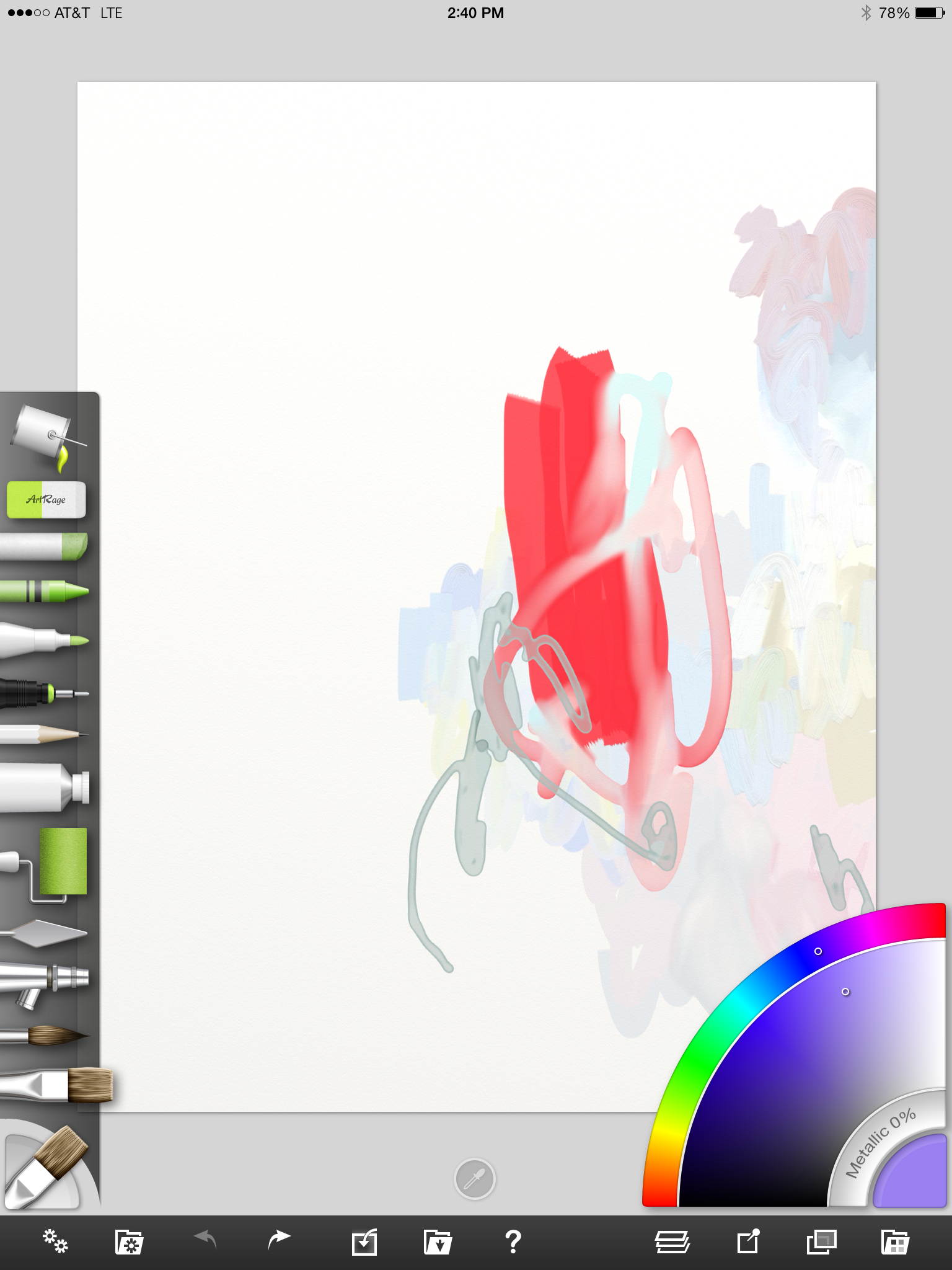The width and height of the screenshot is (952, 1270).
Task: Select the paint bucket fill tool
Action: 46,435
